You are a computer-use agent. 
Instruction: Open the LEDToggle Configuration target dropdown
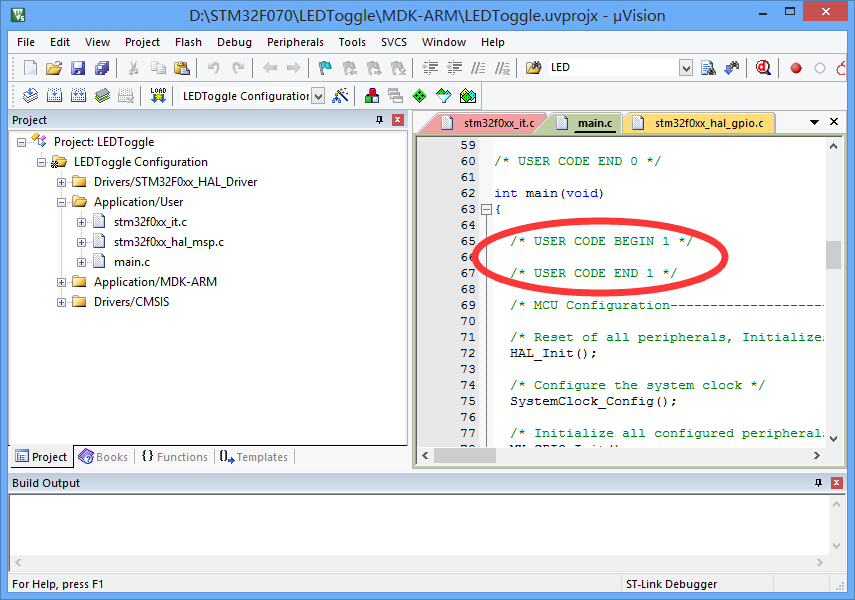[318, 97]
